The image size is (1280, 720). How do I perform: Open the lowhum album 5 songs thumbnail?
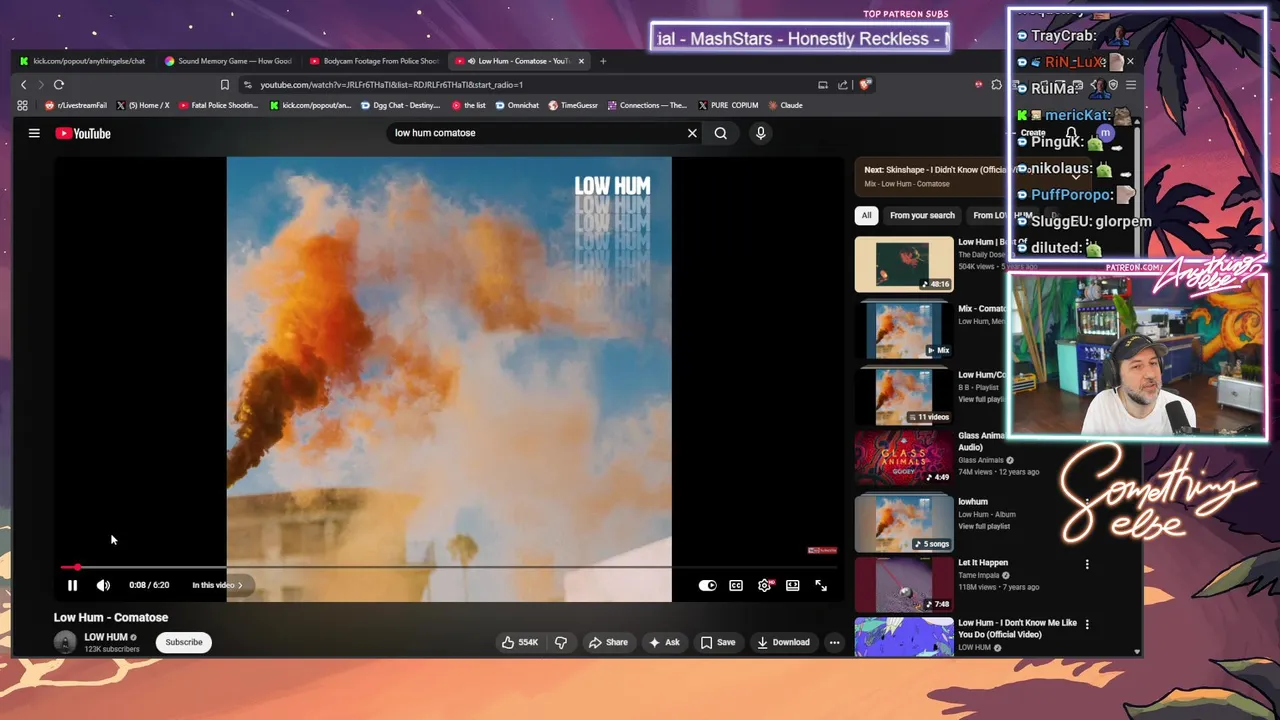[904, 523]
